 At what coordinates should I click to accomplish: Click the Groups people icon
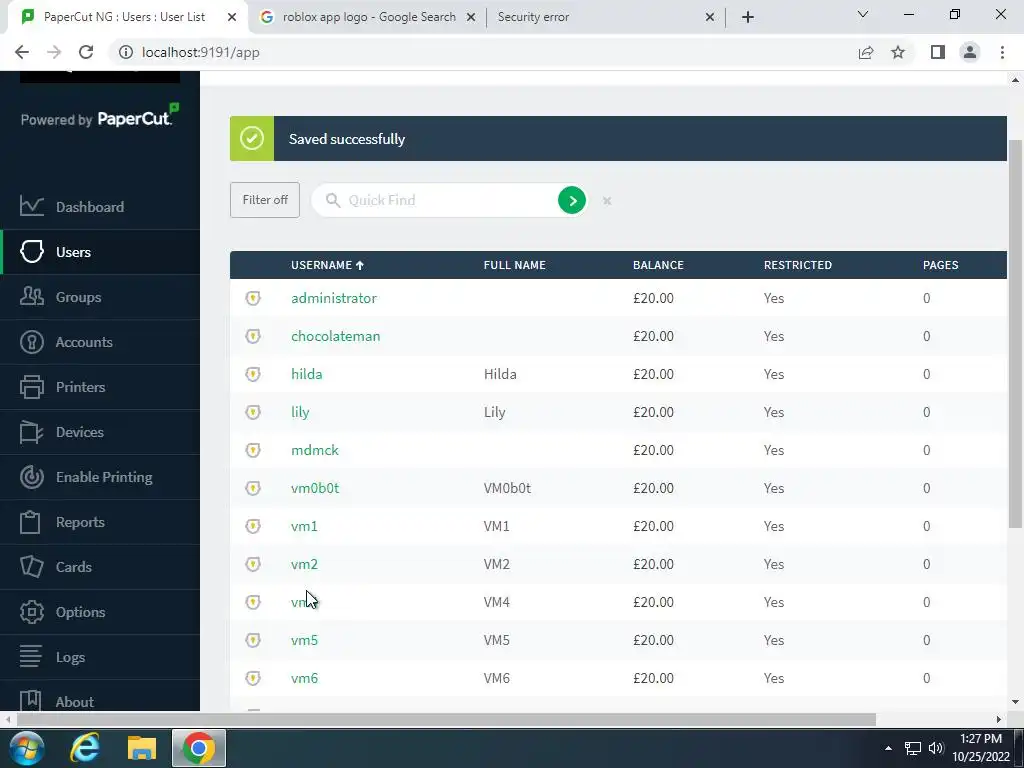pyautogui.click(x=31, y=296)
